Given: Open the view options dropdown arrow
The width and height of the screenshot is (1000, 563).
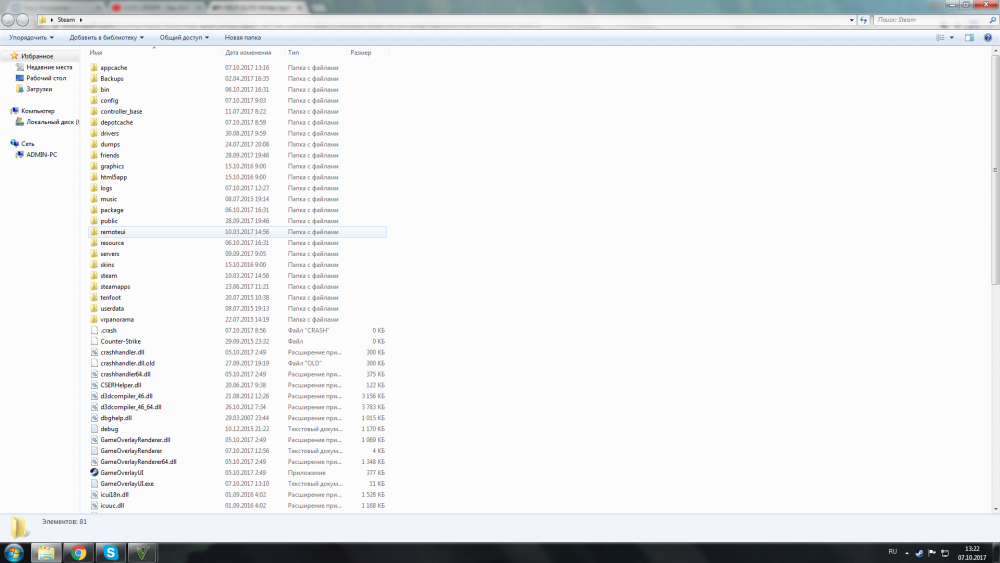Looking at the screenshot, I should pos(952,38).
